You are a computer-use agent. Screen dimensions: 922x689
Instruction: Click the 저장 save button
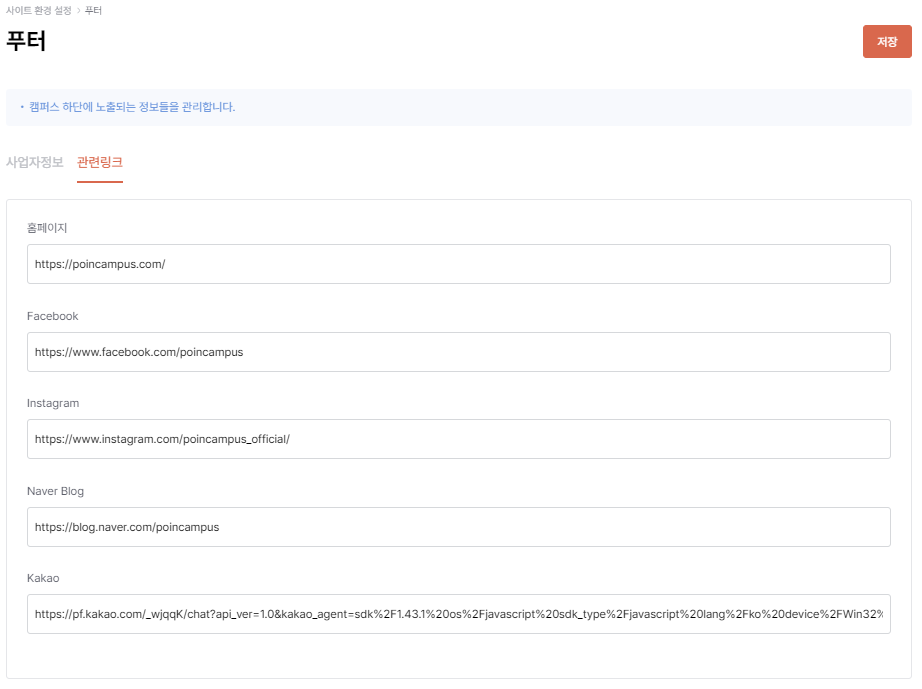(887, 42)
